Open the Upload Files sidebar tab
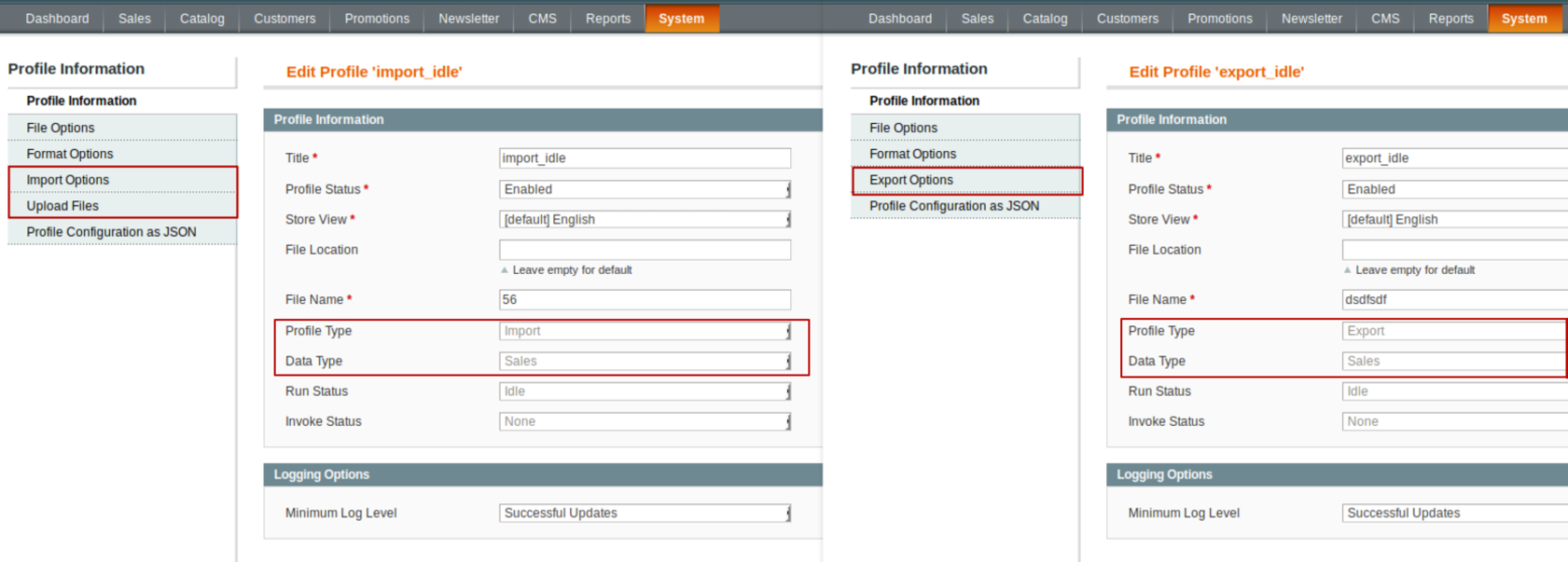The height and width of the screenshot is (562, 1568). (122, 206)
